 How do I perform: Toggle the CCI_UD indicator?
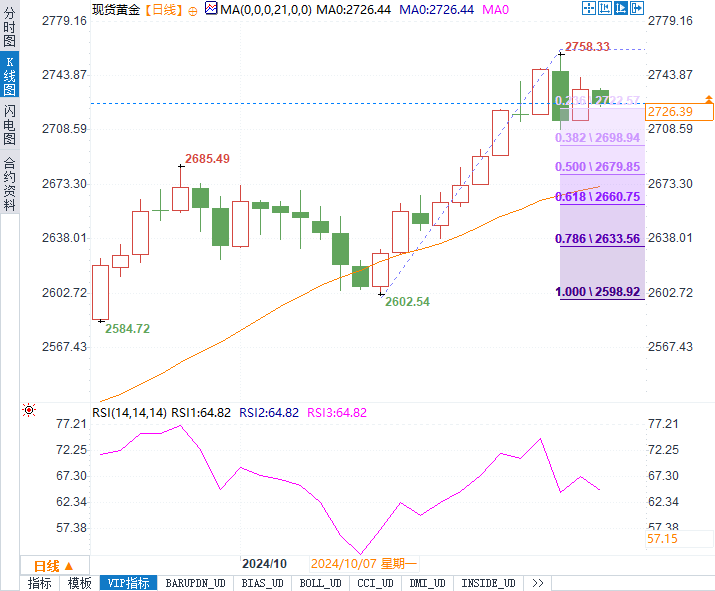click(375, 583)
